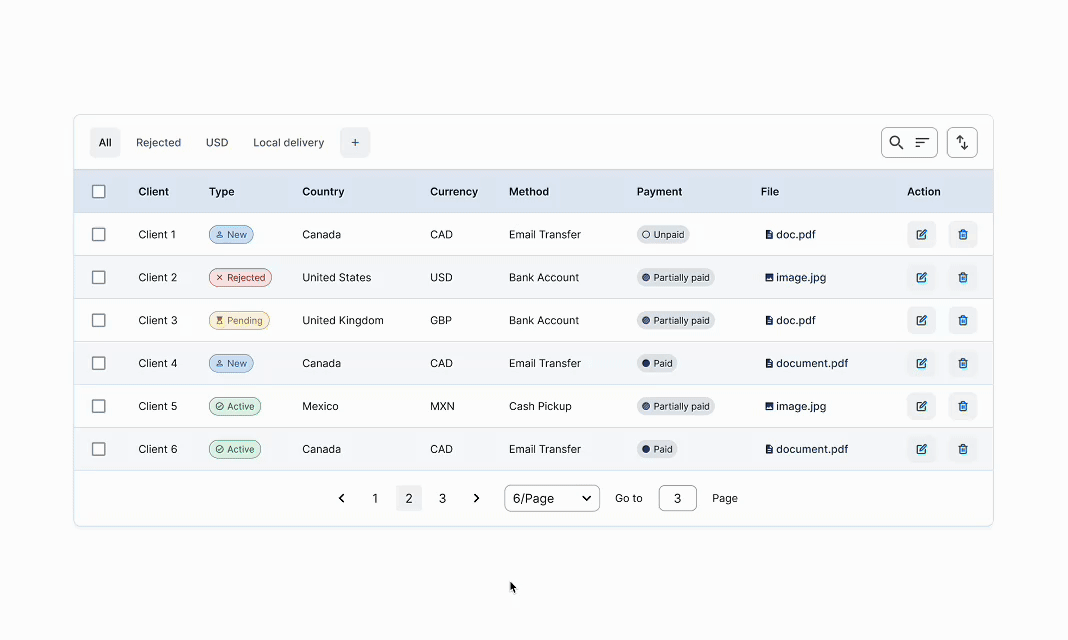Open the image.jpg file for Client 2

(800, 278)
